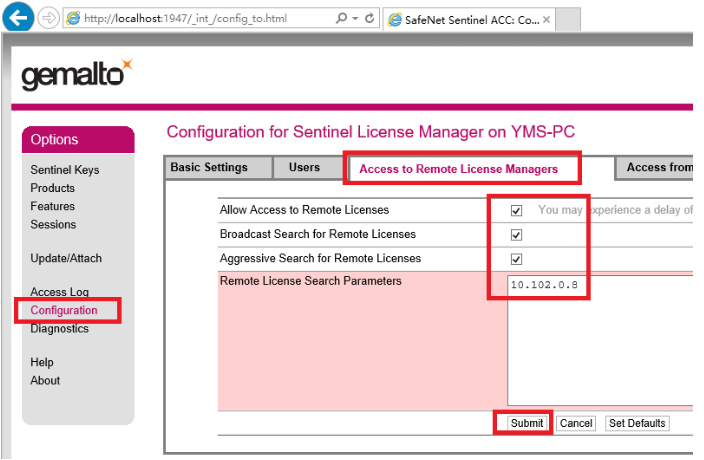Screen dimensions: 704x460
Task: Click the refresh icon in address bar
Action: coord(370,18)
